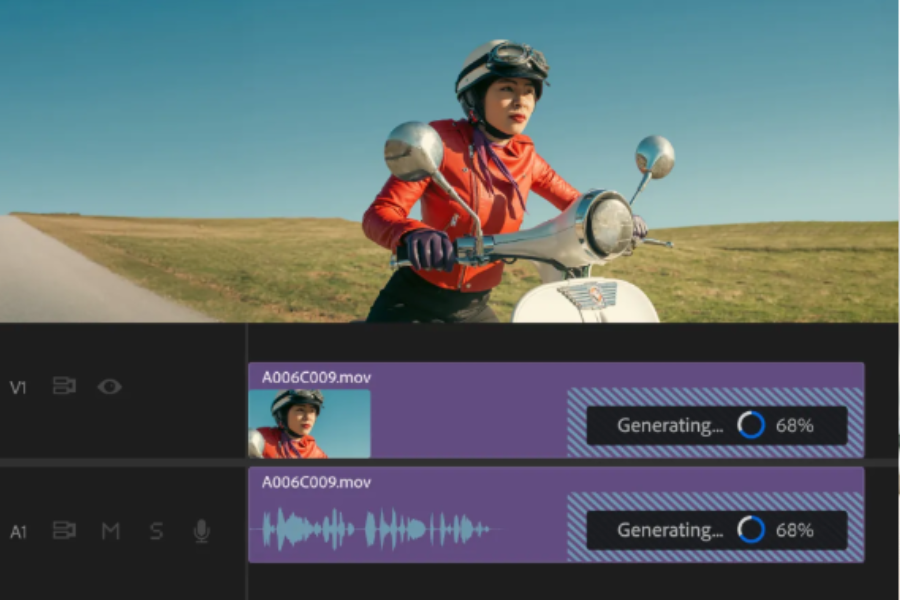
Task: Select the A006C009.mov clip name on V1
Action: 316,377
